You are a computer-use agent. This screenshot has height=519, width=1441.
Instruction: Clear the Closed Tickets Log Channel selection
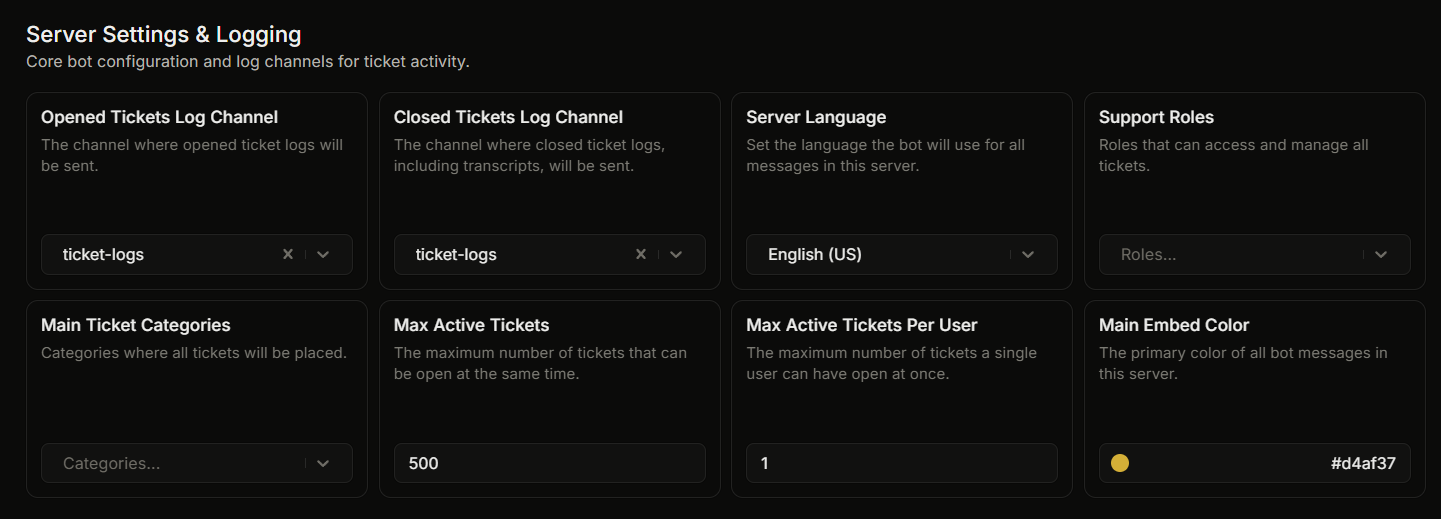click(641, 254)
